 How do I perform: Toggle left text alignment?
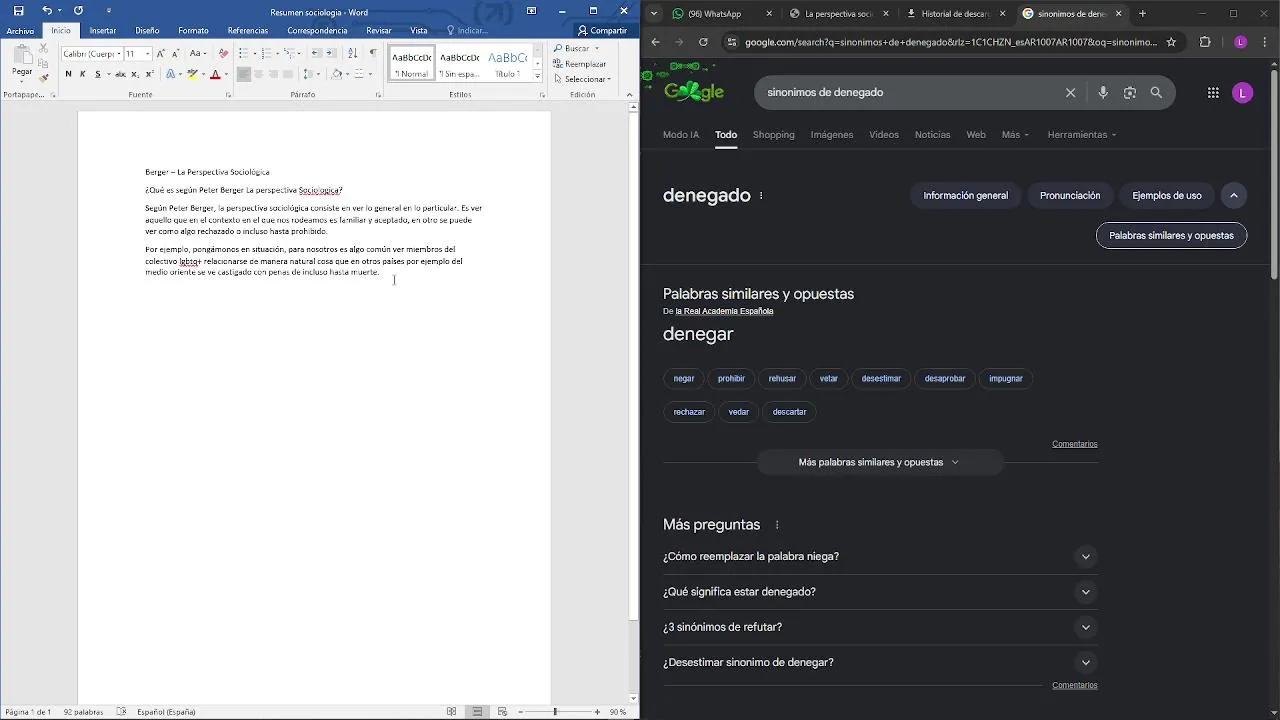[243, 74]
